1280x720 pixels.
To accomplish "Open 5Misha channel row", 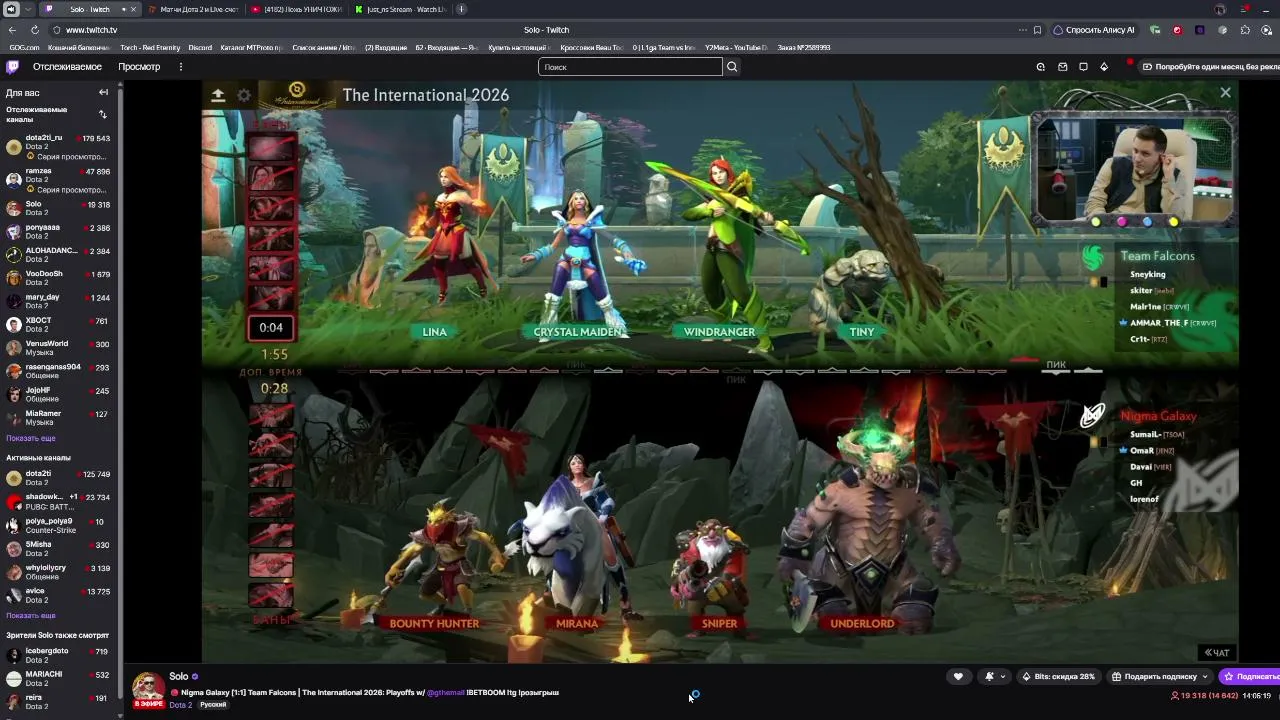I will tap(58, 548).
